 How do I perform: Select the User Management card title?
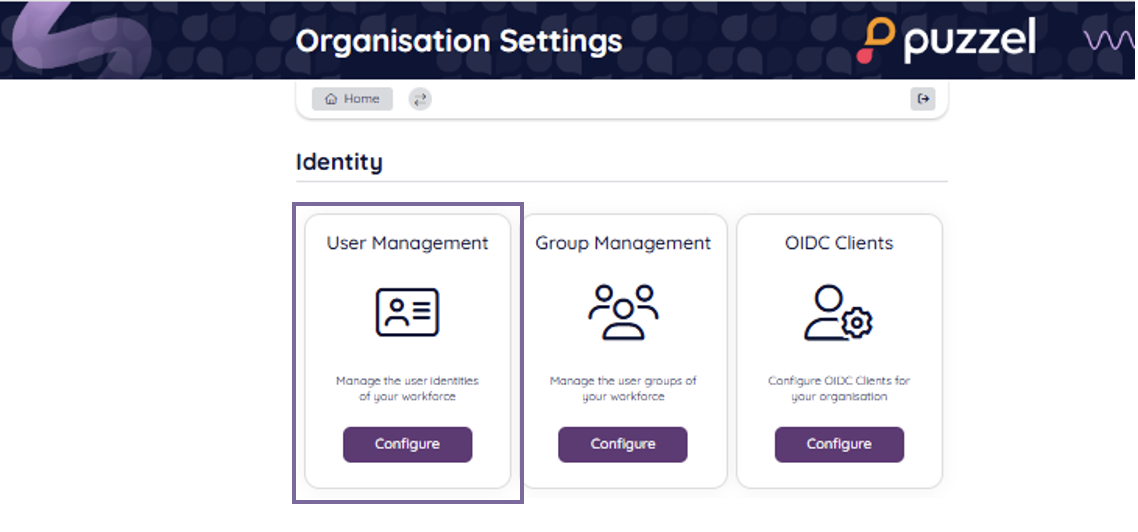point(407,243)
